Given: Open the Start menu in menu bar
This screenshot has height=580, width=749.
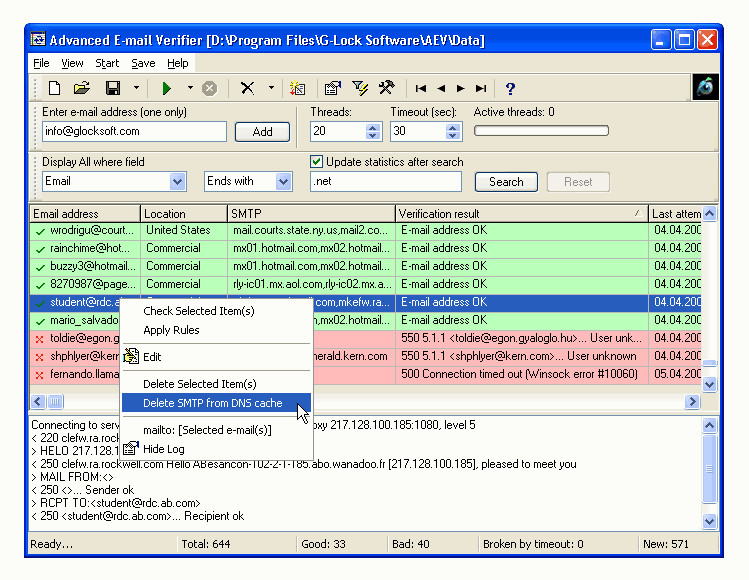Looking at the screenshot, I should pos(107,63).
